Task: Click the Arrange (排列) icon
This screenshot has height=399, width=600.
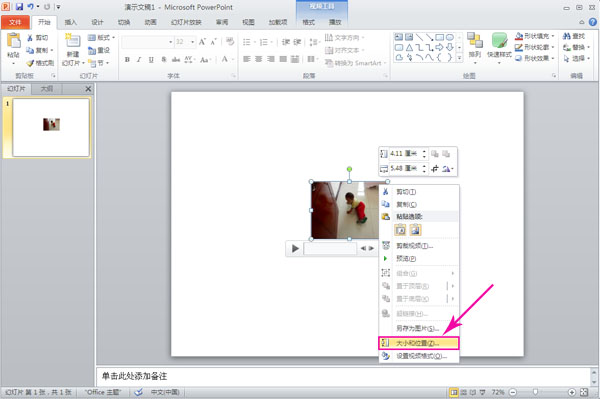Action: tap(475, 41)
